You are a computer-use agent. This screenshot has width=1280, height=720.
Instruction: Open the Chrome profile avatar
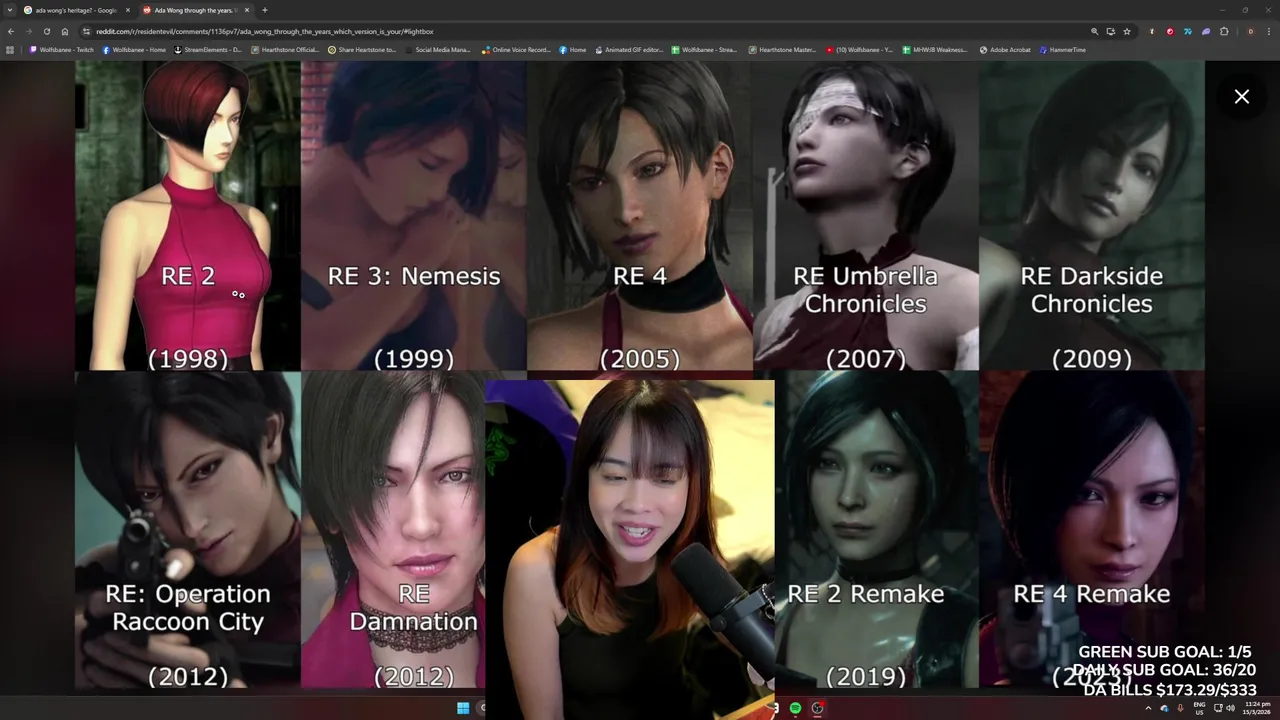1250,31
